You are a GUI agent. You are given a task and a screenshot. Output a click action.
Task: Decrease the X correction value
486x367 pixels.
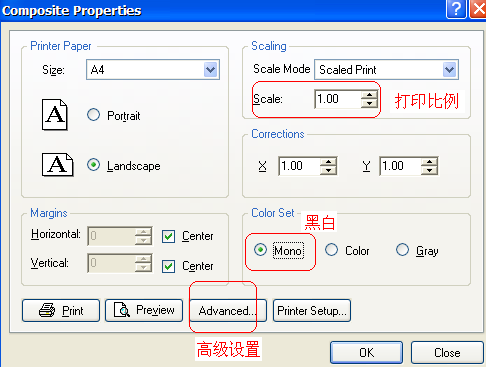click(x=328, y=170)
